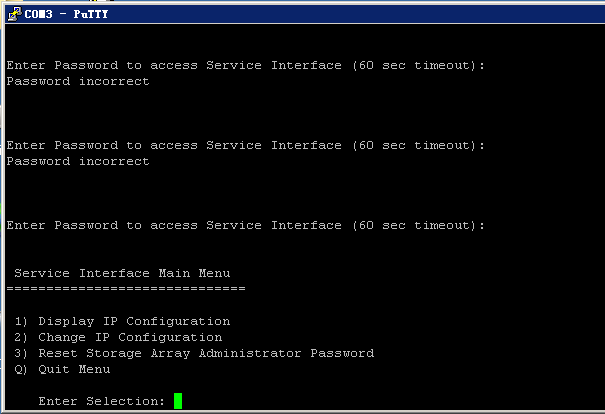The width and height of the screenshot is (605, 414).
Task: Click the first Password incorrect message
Action: tap(78, 81)
